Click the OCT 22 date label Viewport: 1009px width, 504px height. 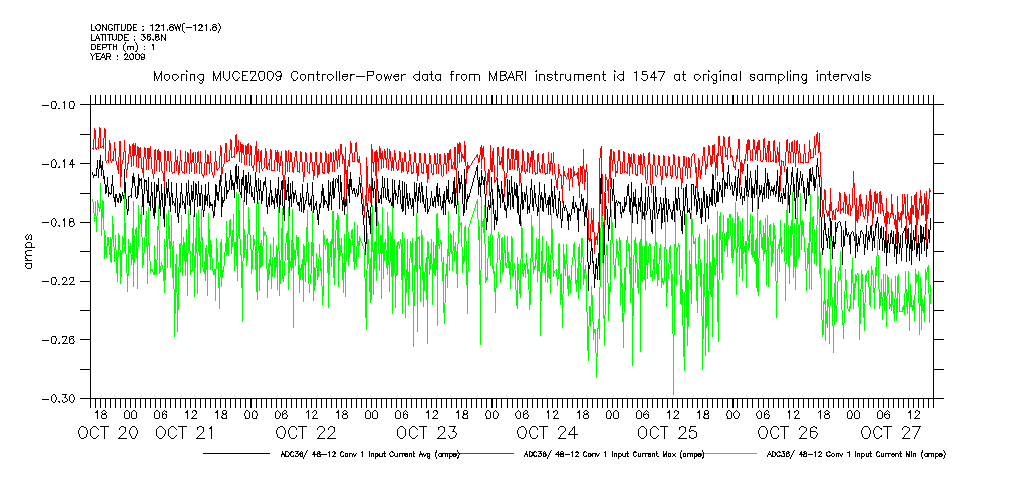(x=306, y=433)
